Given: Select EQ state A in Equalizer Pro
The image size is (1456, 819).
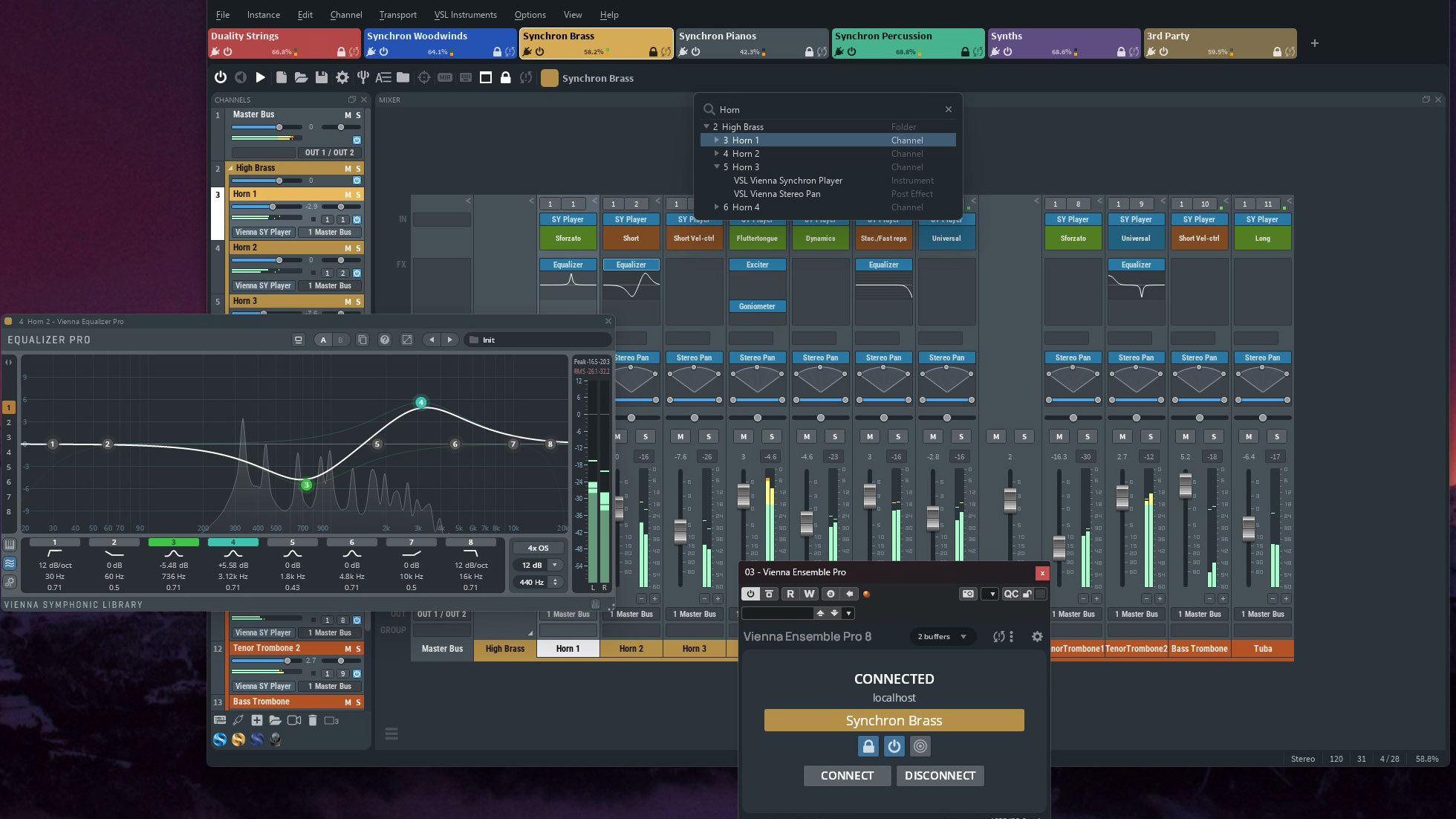Looking at the screenshot, I should (x=323, y=340).
